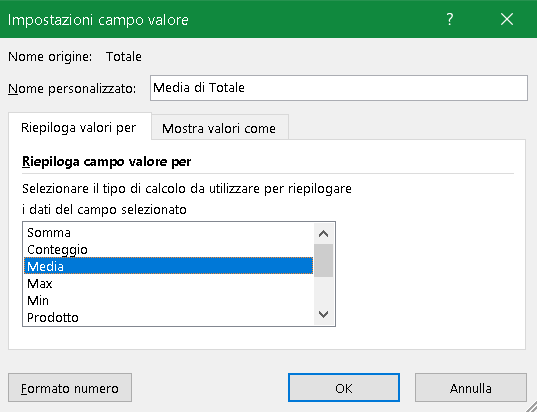The image size is (537, 412).
Task: Select the highlighted Media list entry
Action: coord(168,266)
